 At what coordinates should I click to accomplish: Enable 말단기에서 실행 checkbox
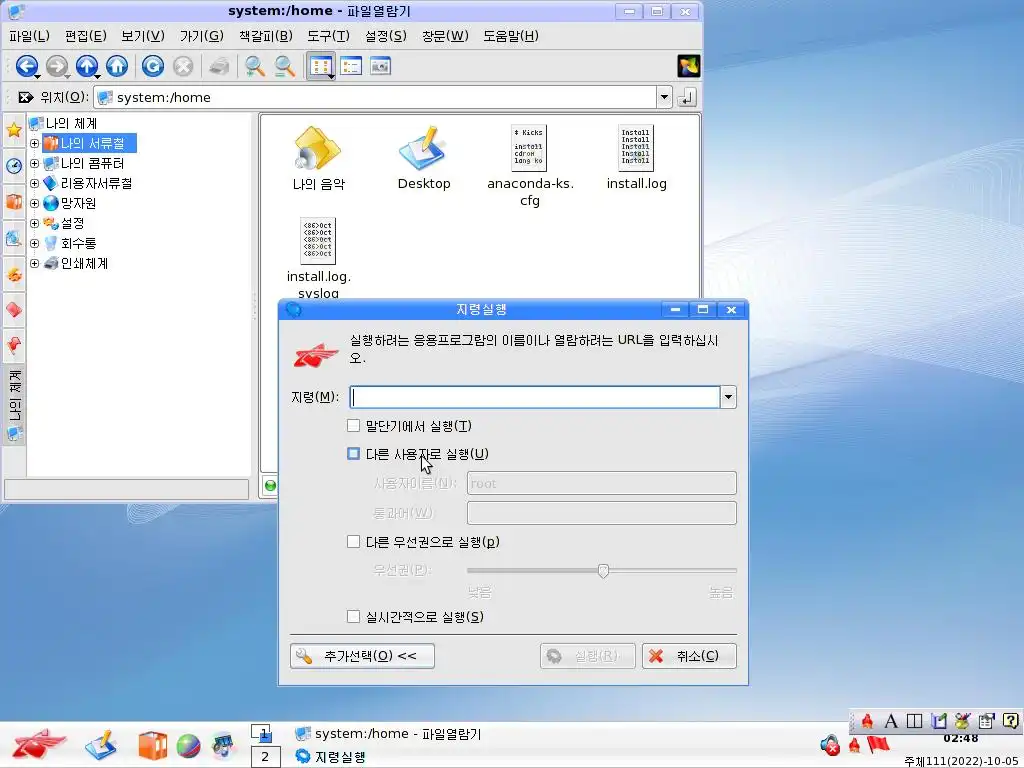tap(353, 426)
